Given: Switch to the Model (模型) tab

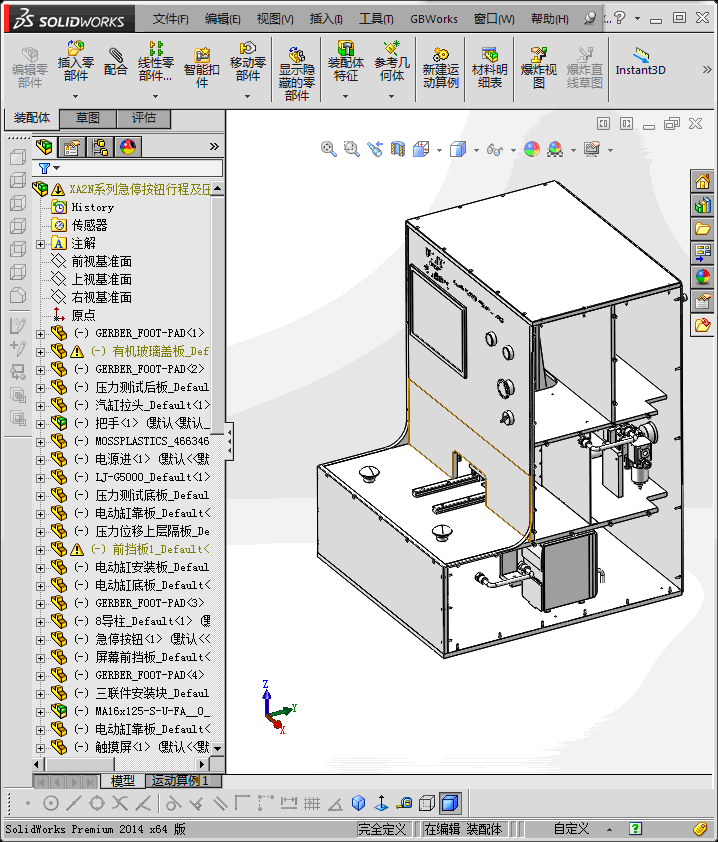Looking at the screenshot, I should 122,781.
